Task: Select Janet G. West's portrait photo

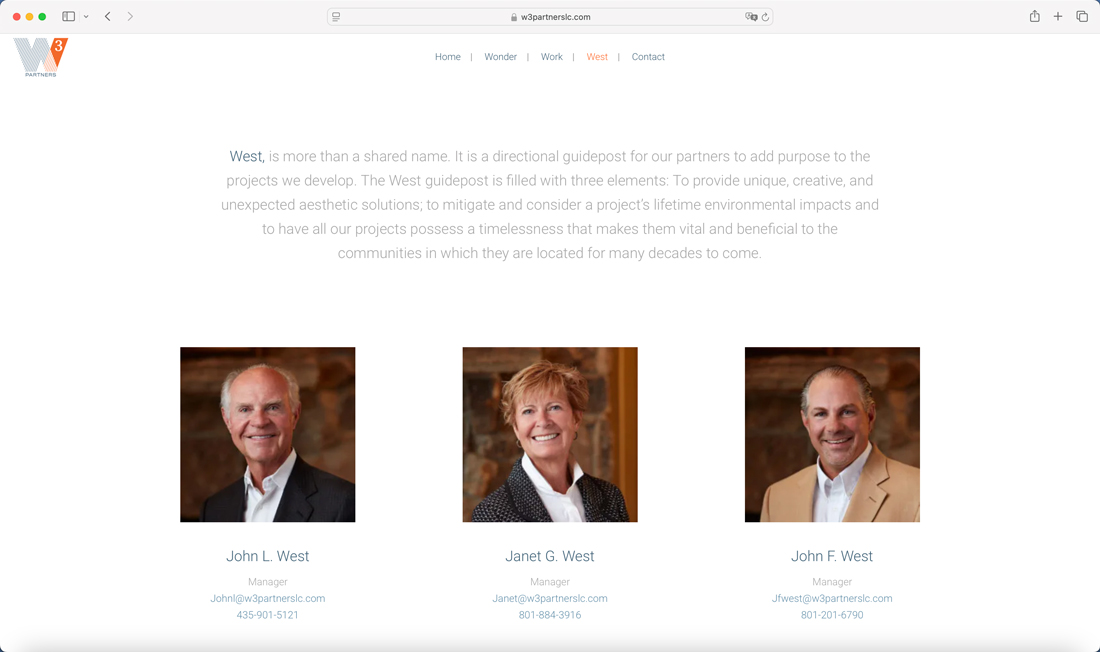Action: point(550,434)
